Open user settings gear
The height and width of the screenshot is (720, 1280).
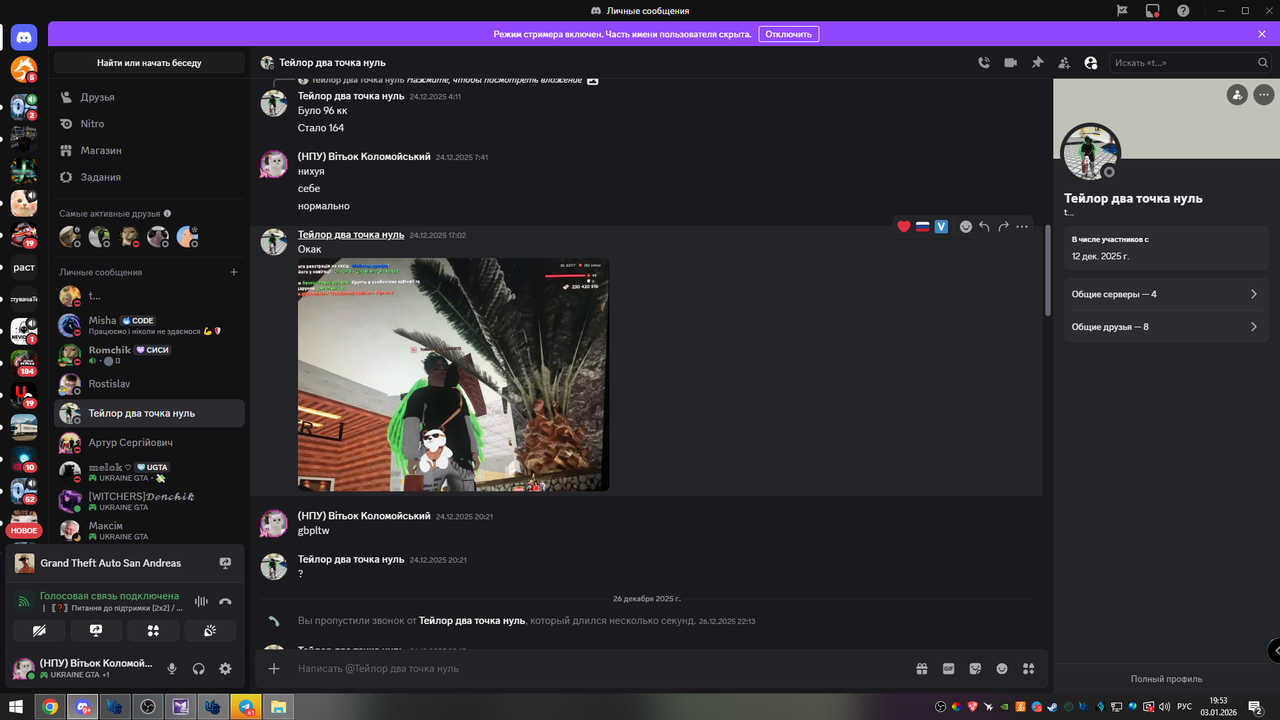(225, 669)
